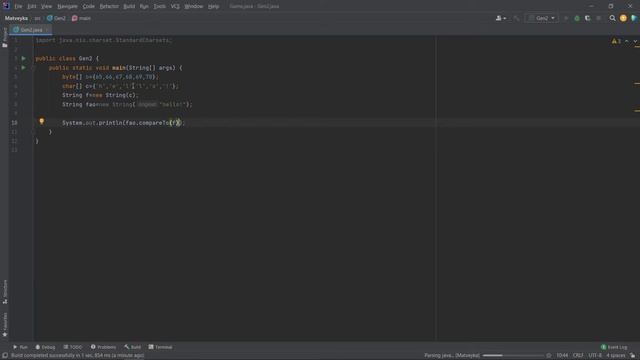Click Run with Coverage icon

point(588,18)
